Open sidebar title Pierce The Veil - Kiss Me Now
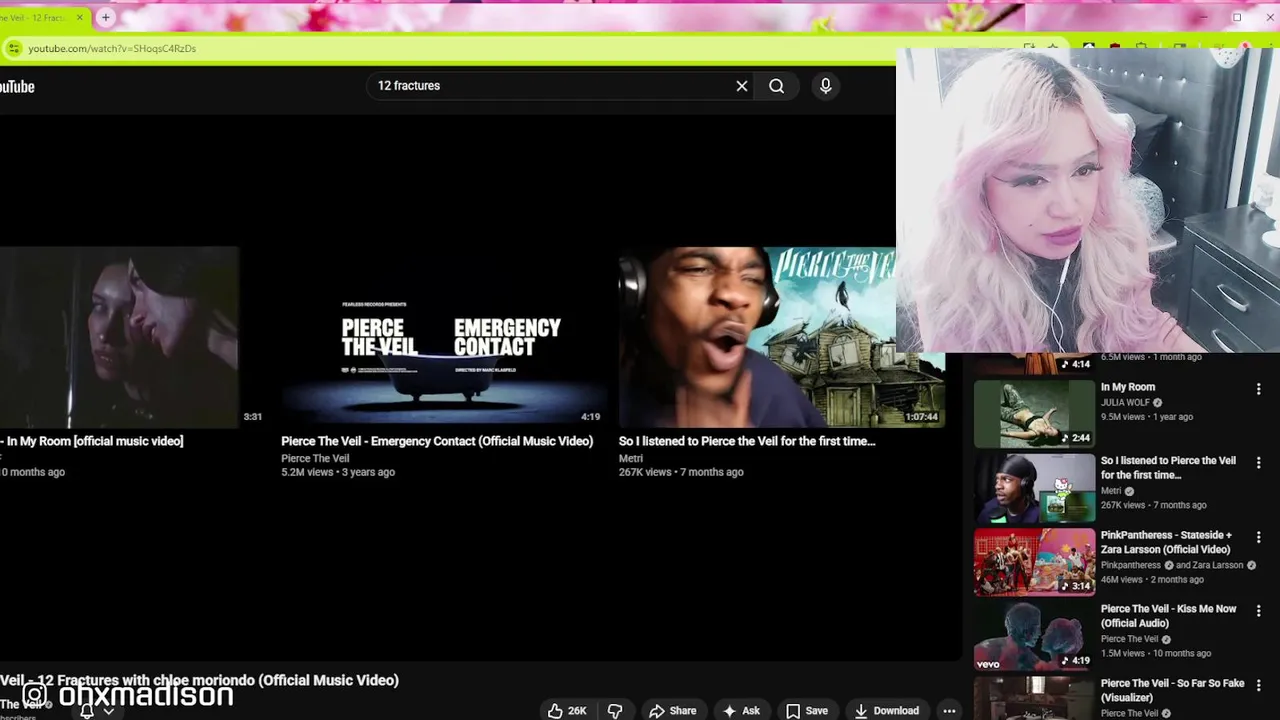The height and width of the screenshot is (720, 1280). pyautogui.click(x=1169, y=616)
